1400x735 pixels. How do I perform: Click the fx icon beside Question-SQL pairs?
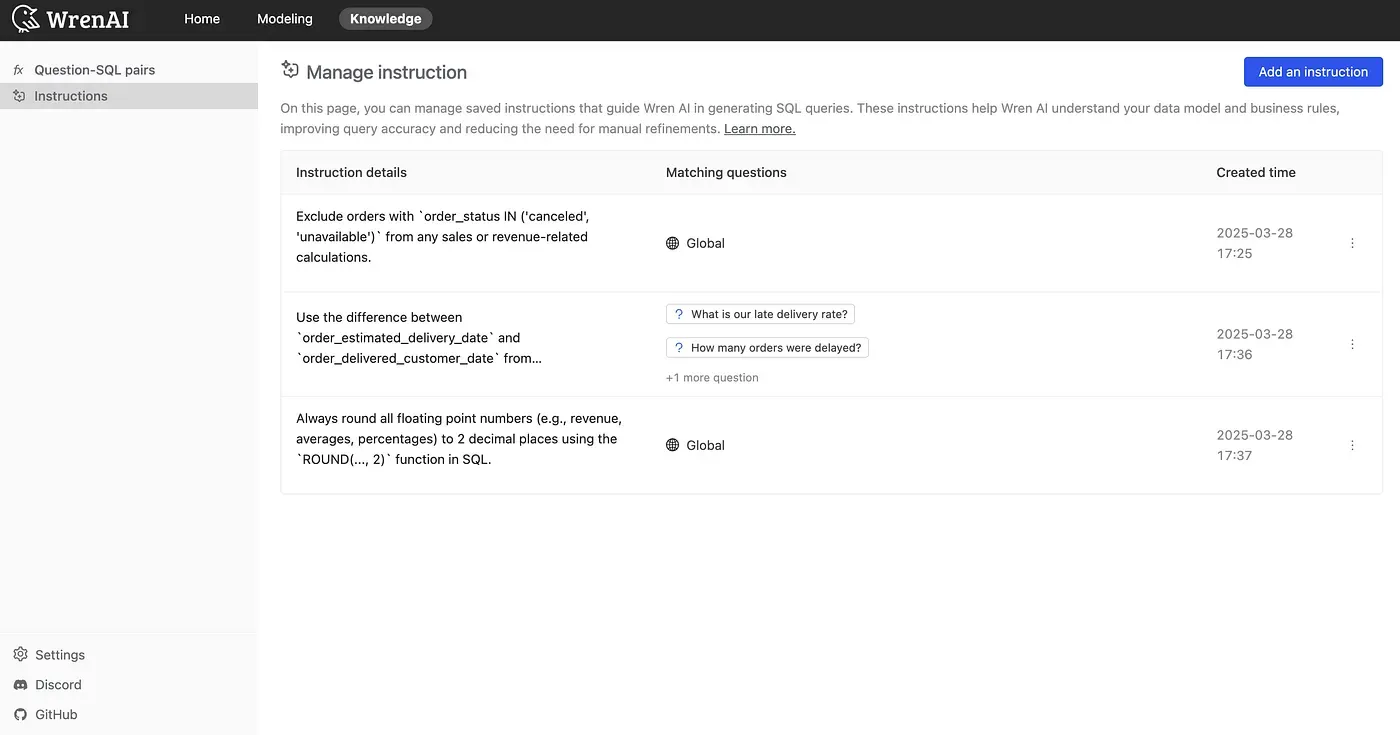18,70
